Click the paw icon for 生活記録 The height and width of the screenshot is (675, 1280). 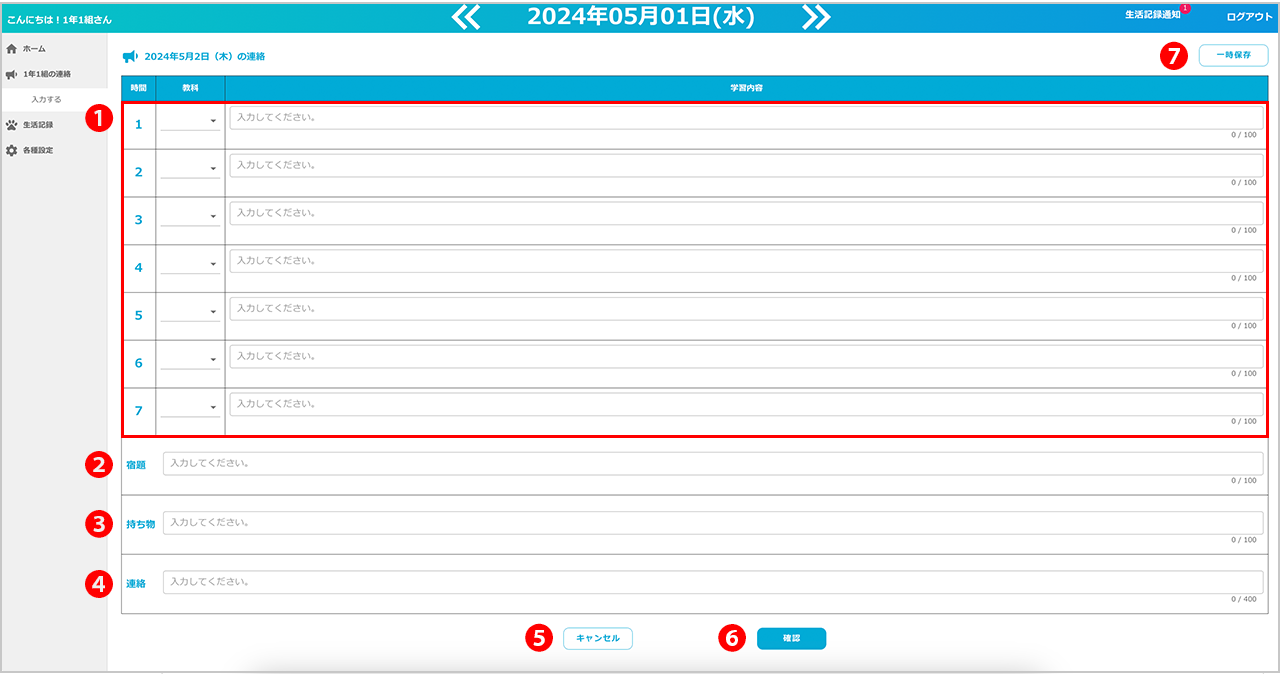[x=12, y=125]
